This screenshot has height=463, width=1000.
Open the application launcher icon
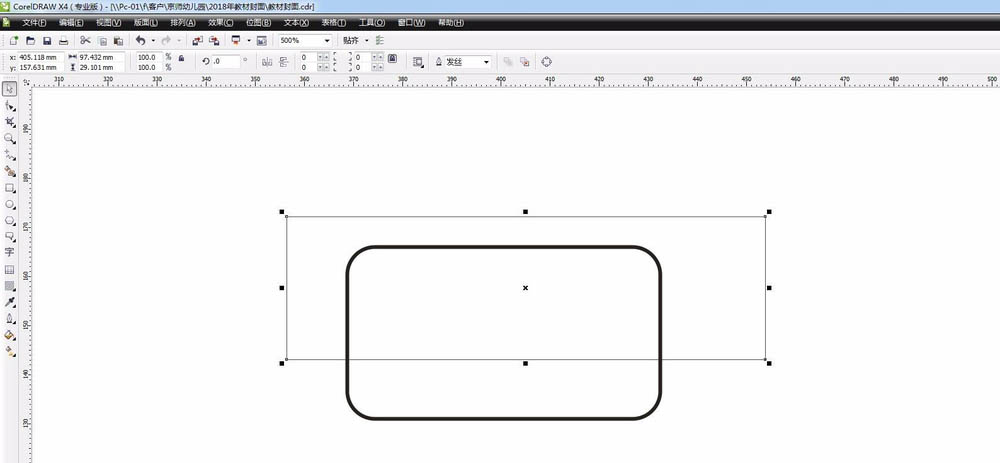point(236,40)
